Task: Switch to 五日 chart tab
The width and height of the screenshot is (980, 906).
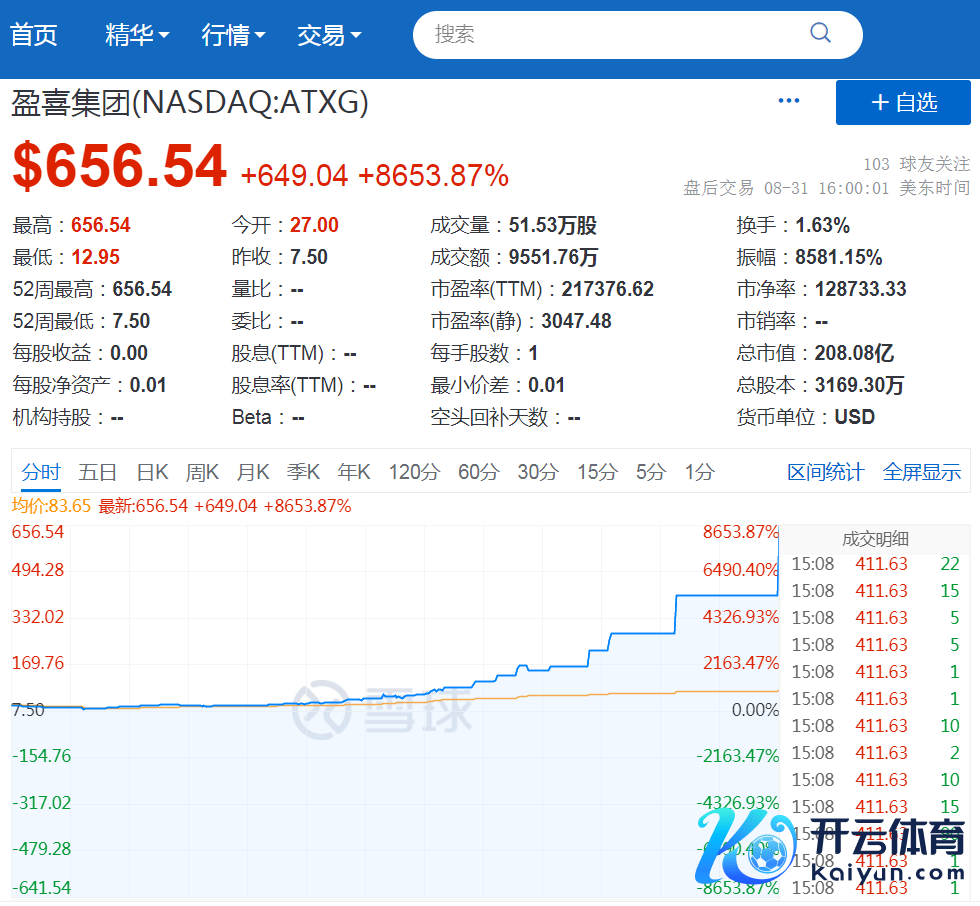Action: click(97, 472)
